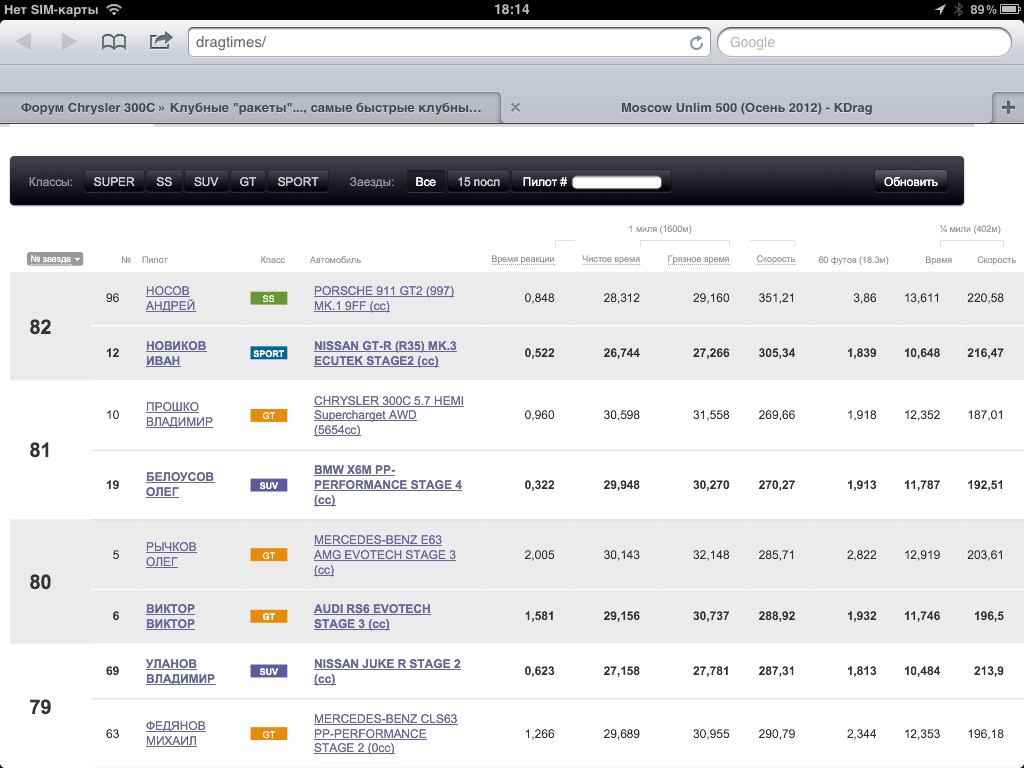Click the GT badge for Прошко Владимир
The image size is (1024, 768).
click(268, 415)
